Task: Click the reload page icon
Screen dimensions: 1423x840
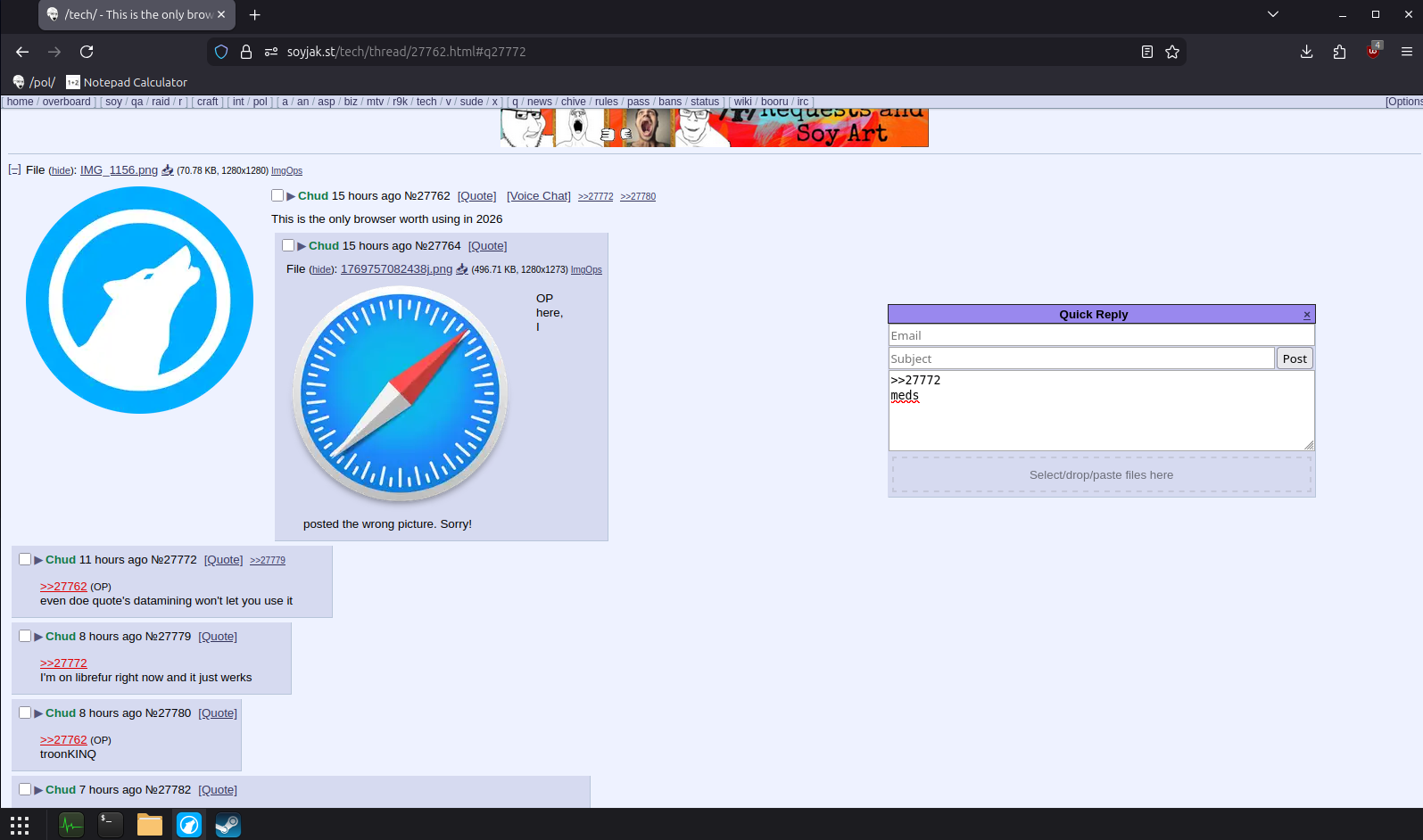Action: (x=87, y=52)
